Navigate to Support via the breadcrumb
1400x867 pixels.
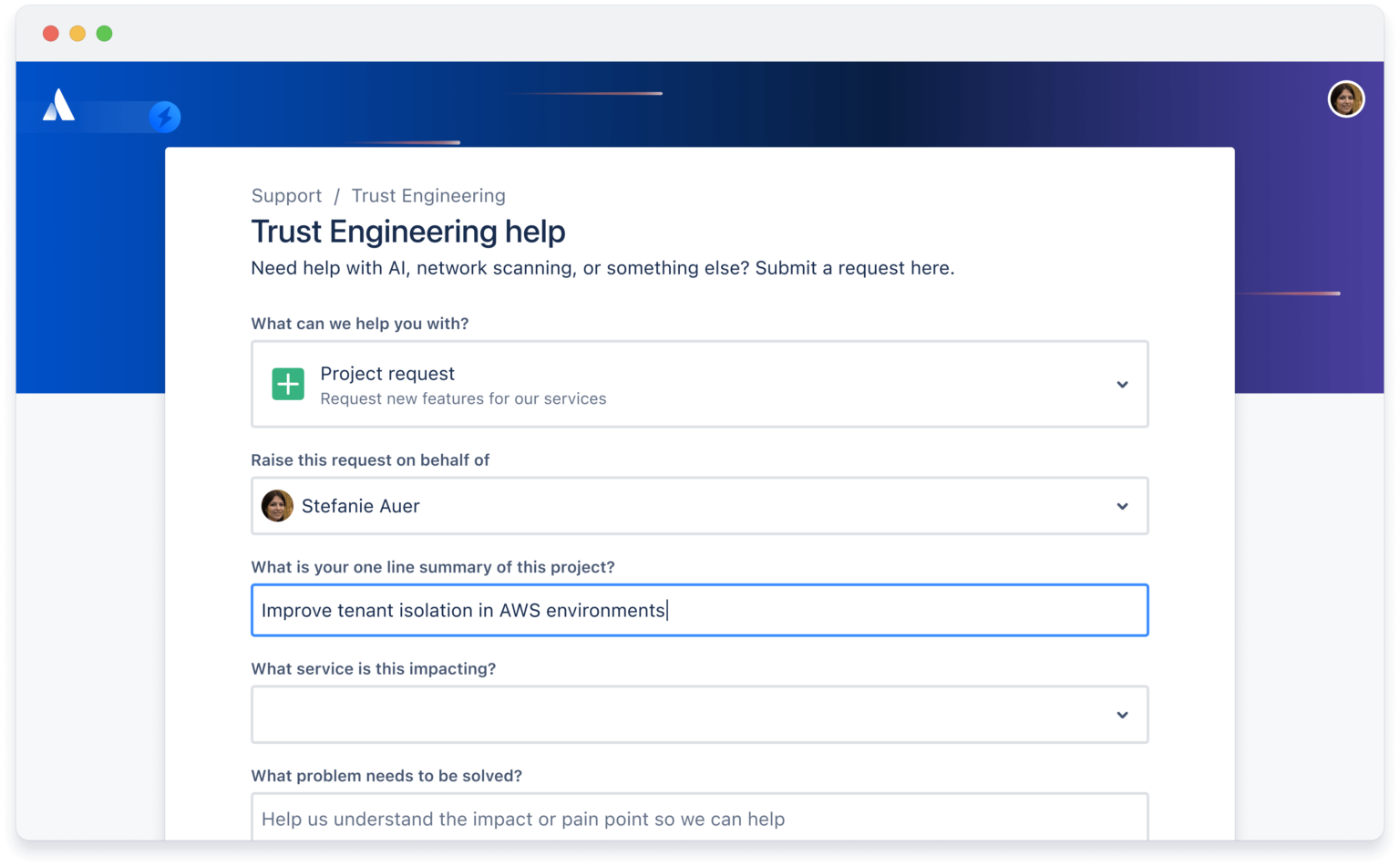coord(286,195)
